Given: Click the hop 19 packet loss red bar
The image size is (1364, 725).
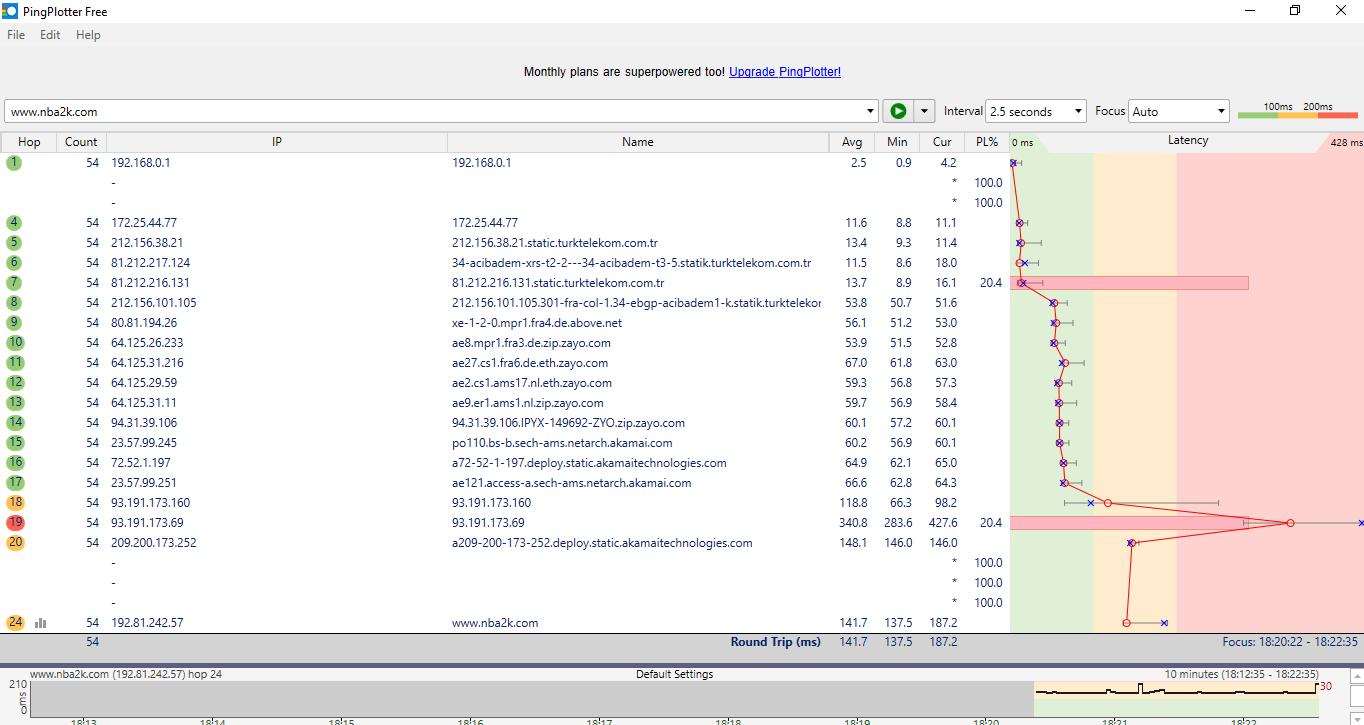Looking at the screenshot, I should click(x=1130, y=523).
